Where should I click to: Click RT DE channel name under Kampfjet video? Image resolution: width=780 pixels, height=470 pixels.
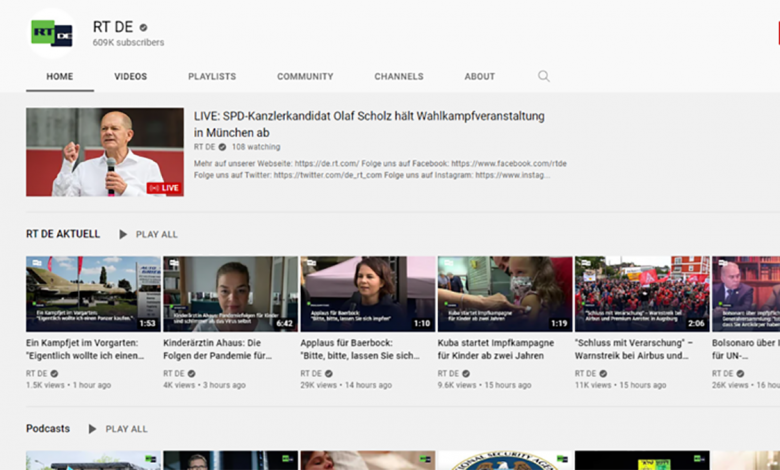point(37,374)
